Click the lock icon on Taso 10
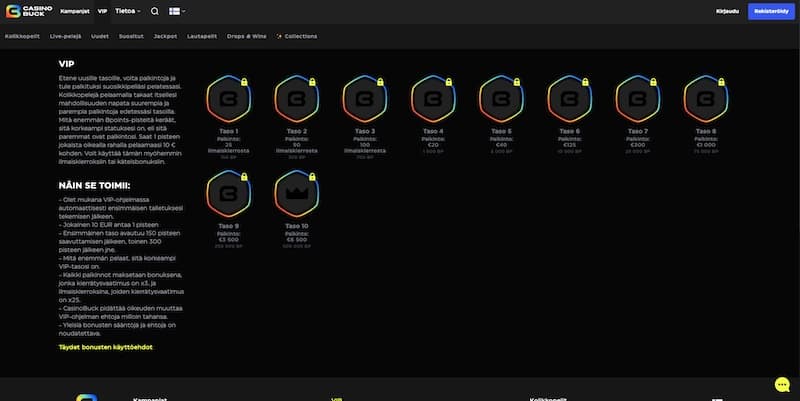800x401 pixels. coord(312,177)
